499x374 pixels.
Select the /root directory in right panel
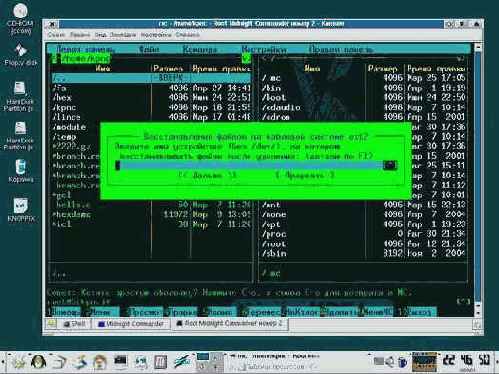(x=363, y=244)
